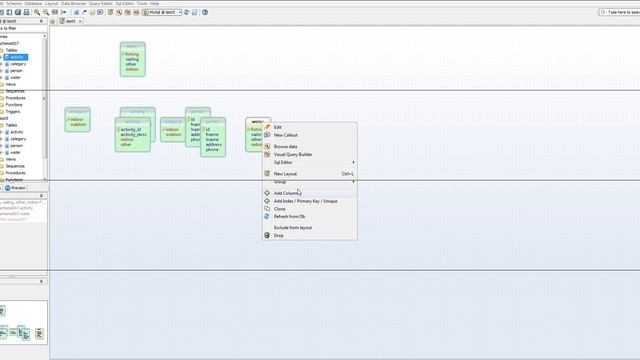Viewport: 640px width, 360px height.
Task: Select the highlighted activity table in the tree
Action: tap(16, 57)
